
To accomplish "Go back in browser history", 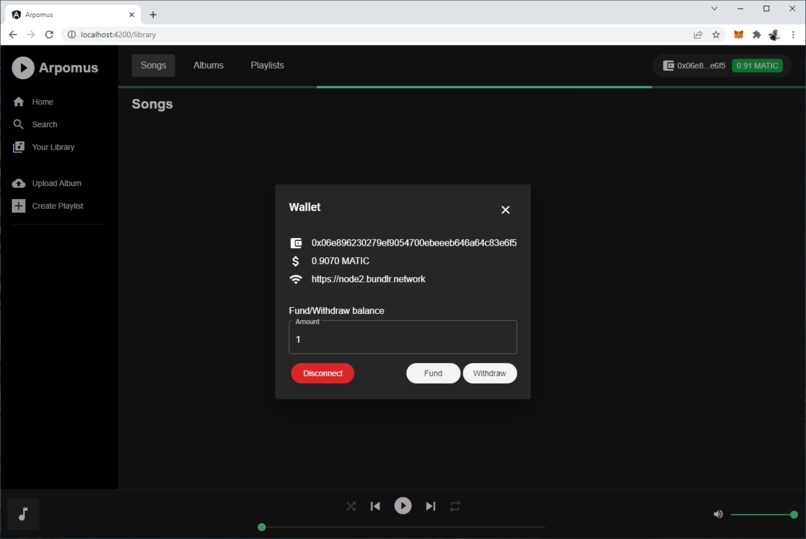I will pos(13,34).
